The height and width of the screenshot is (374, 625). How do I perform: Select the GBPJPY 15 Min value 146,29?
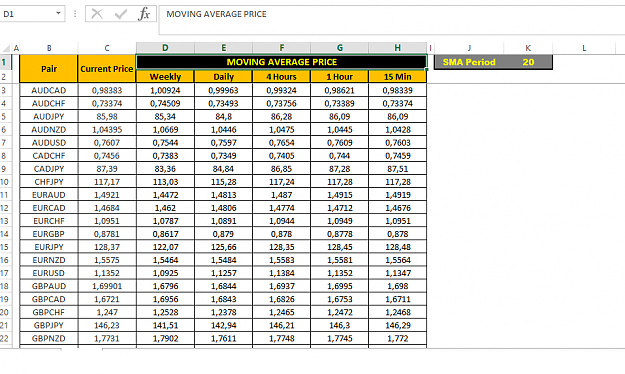click(x=398, y=325)
